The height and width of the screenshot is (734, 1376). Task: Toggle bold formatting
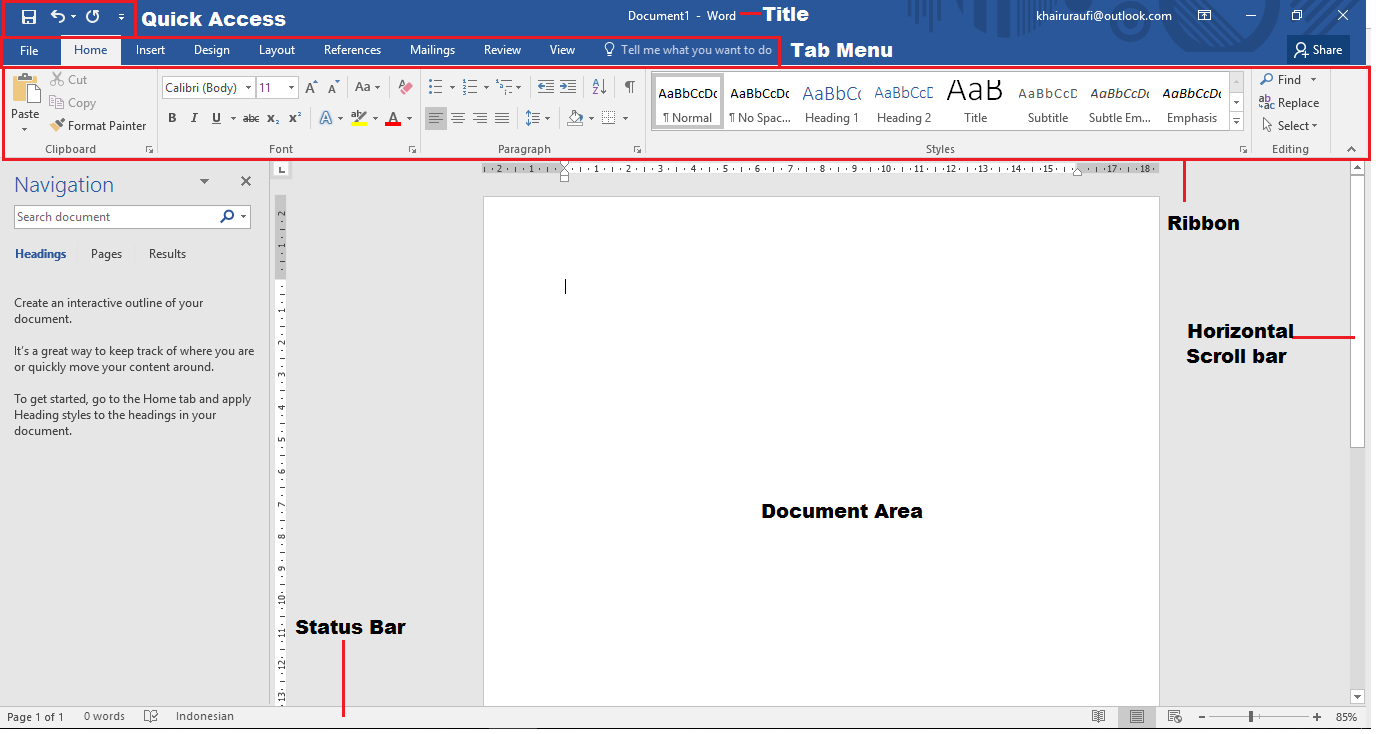coord(172,117)
